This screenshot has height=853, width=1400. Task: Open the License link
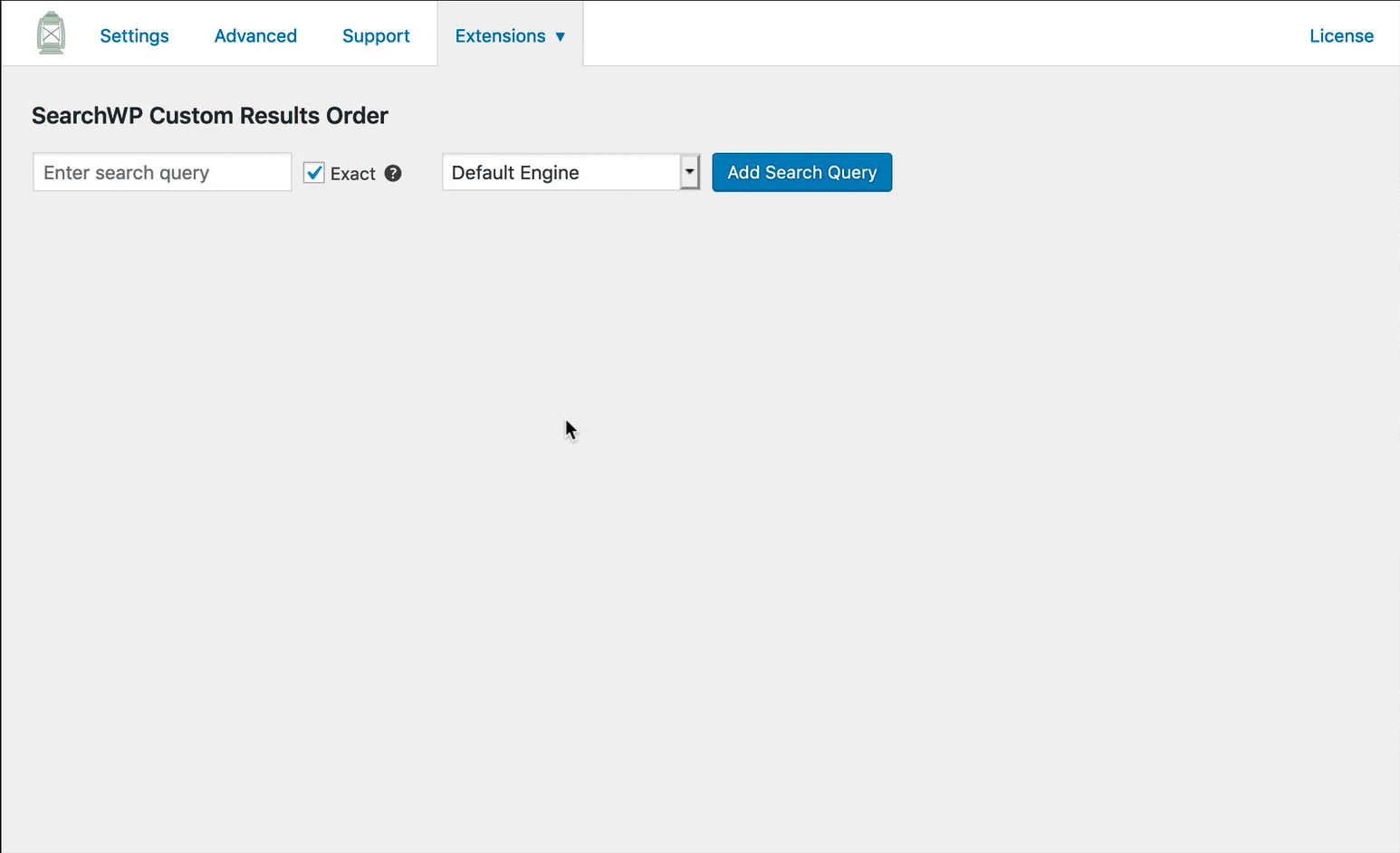[1341, 35]
